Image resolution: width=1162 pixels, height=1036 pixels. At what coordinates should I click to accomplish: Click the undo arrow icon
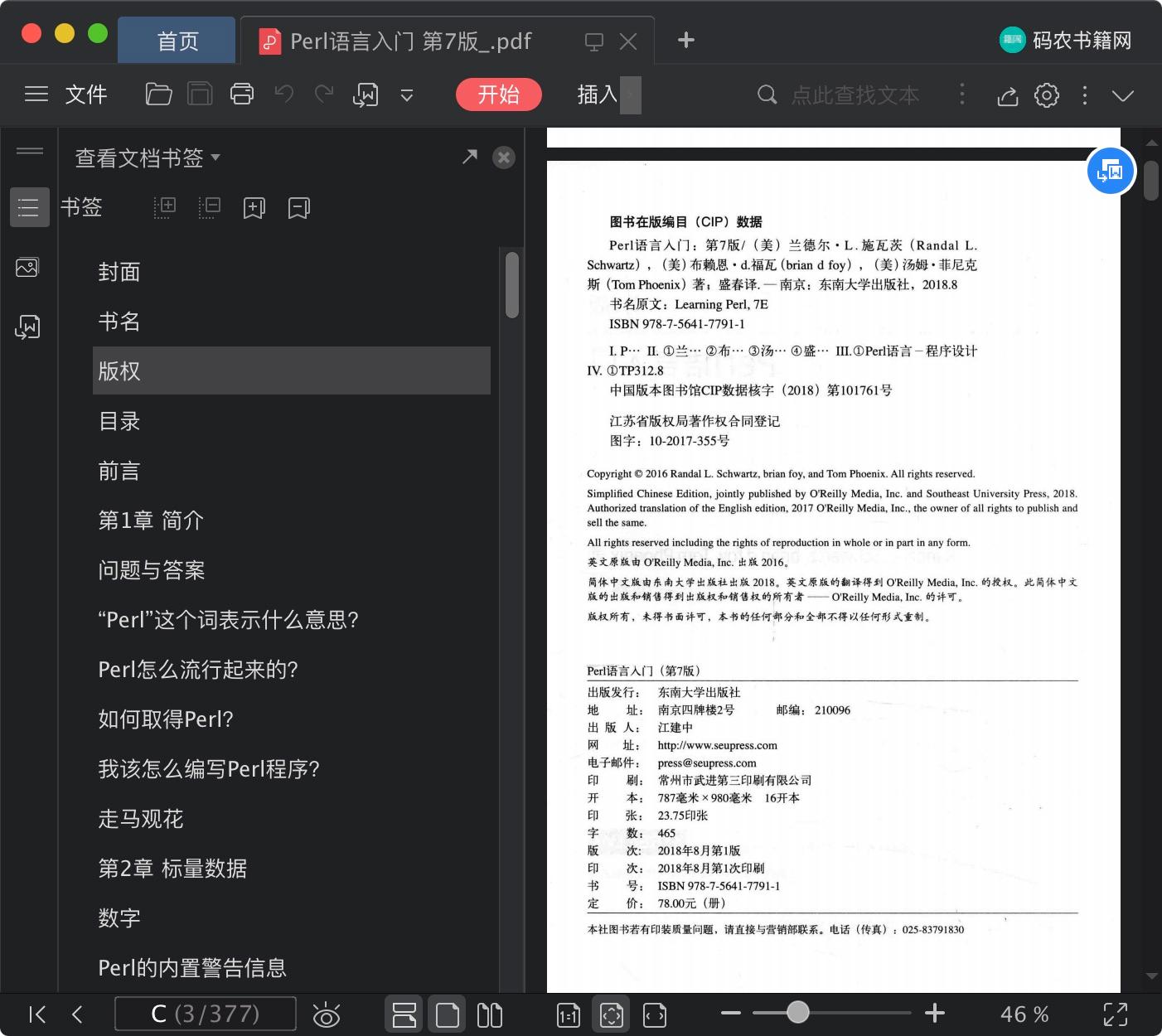(x=284, y=94)
